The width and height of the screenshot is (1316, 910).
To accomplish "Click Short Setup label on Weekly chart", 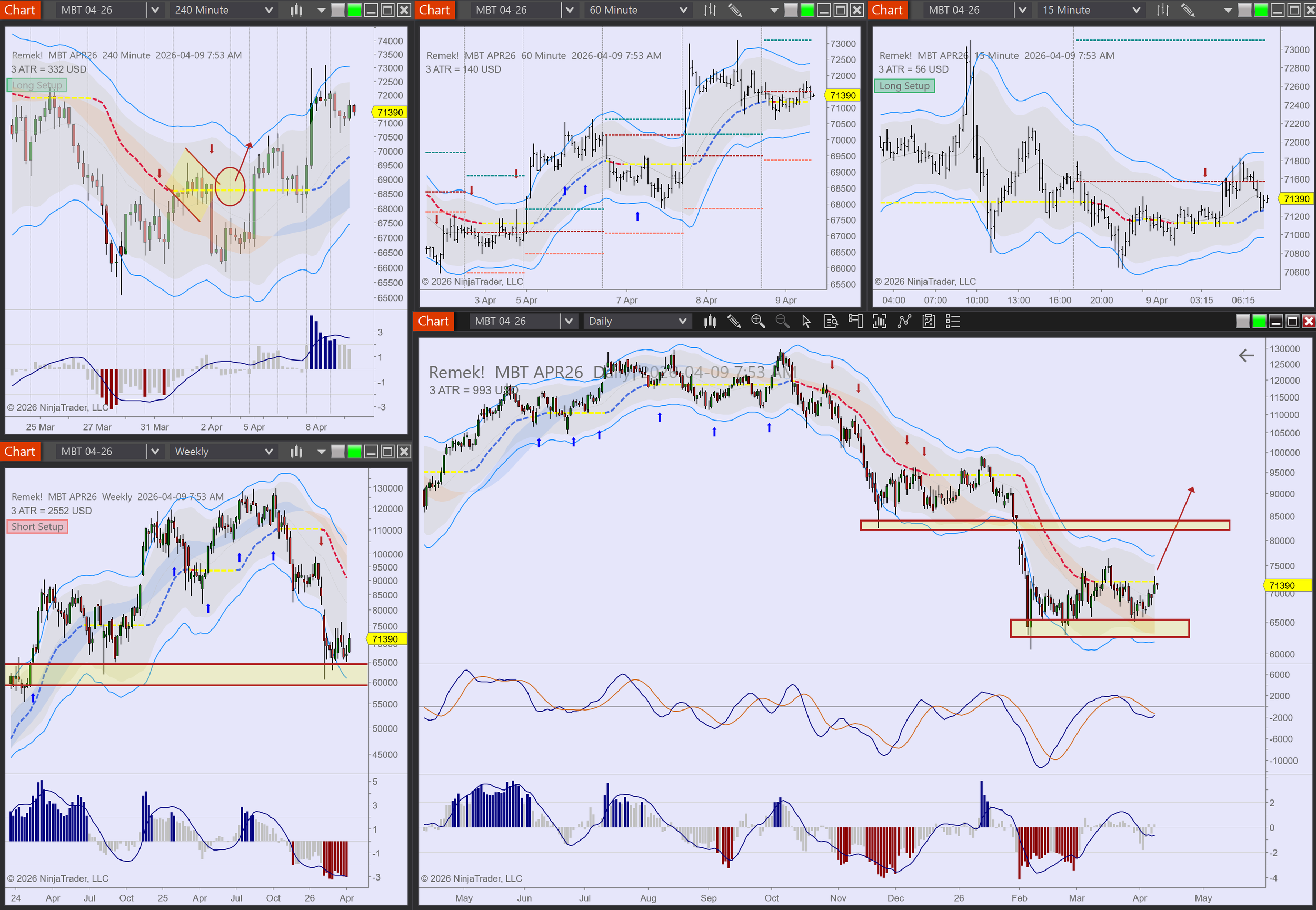I will [37, 527].
